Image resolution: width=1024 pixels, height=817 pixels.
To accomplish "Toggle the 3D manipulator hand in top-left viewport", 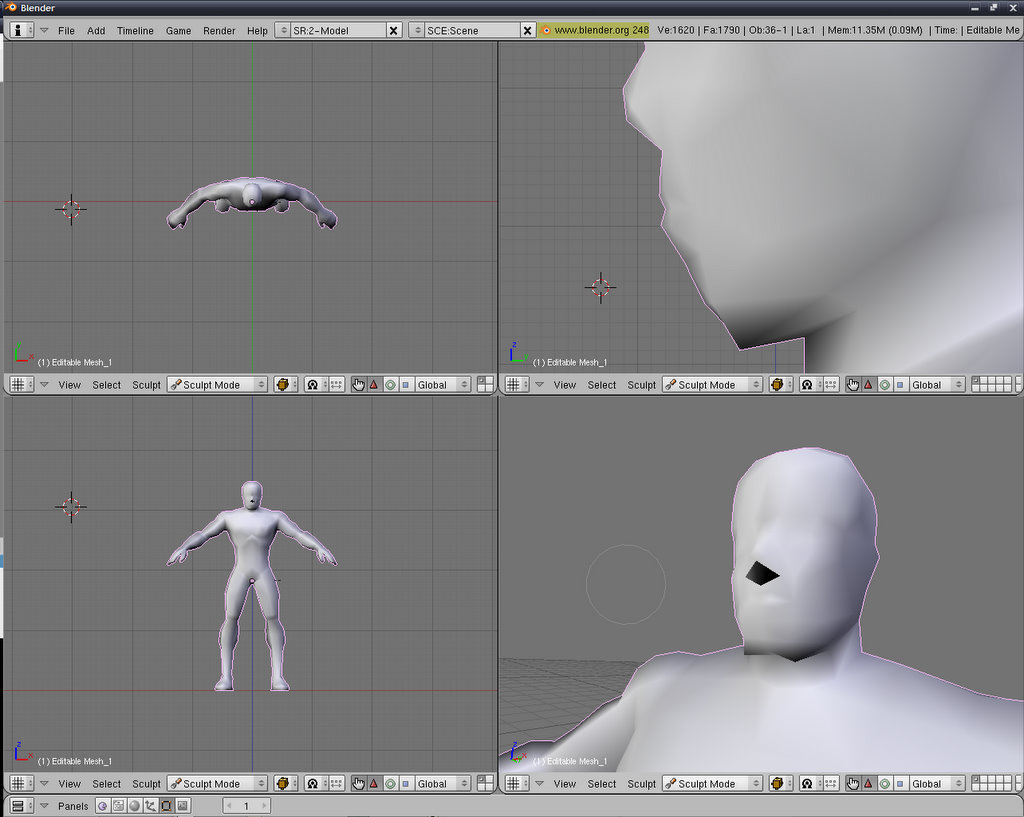I will point(359,385).
